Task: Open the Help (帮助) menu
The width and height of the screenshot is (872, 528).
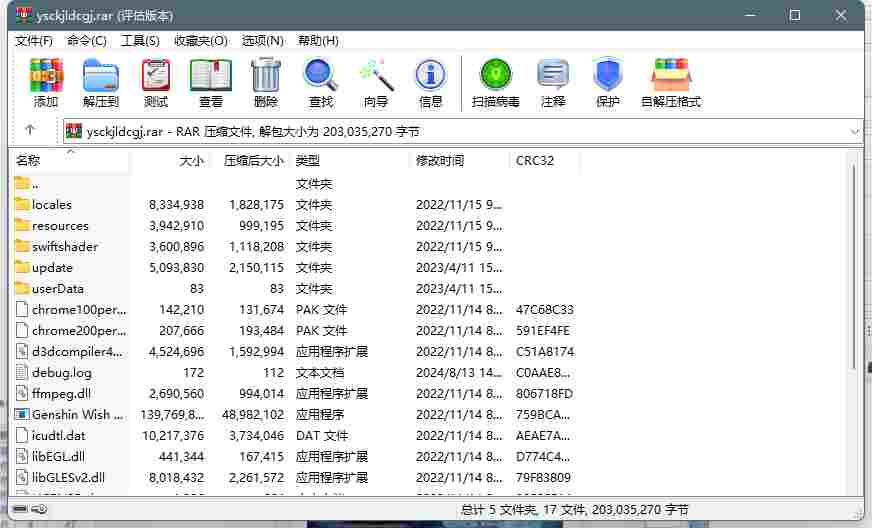Action: [318, 41]
